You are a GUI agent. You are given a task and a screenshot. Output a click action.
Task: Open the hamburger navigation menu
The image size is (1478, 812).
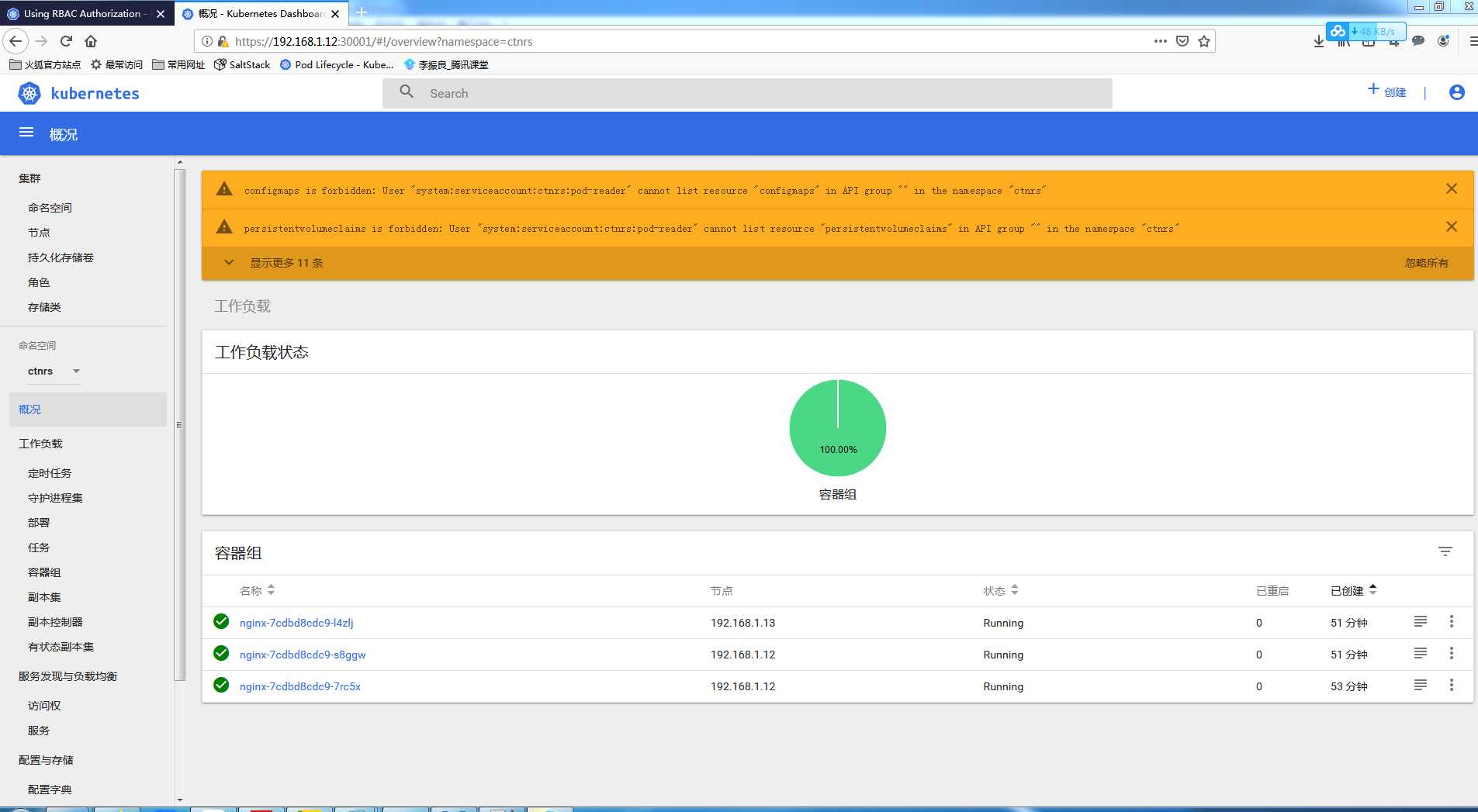tap(26, 133)
